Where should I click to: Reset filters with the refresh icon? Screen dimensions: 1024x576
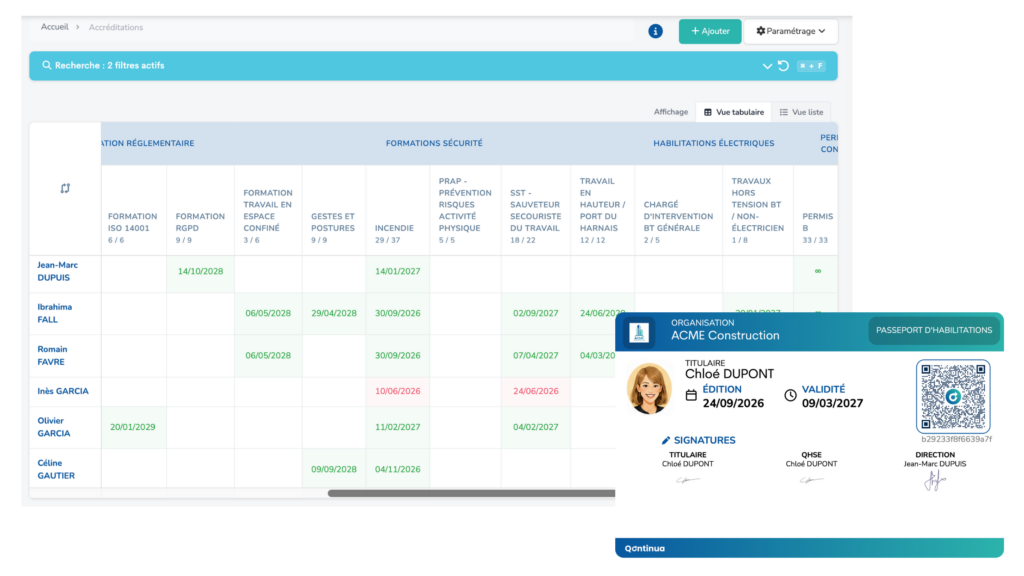pos(783,66)
